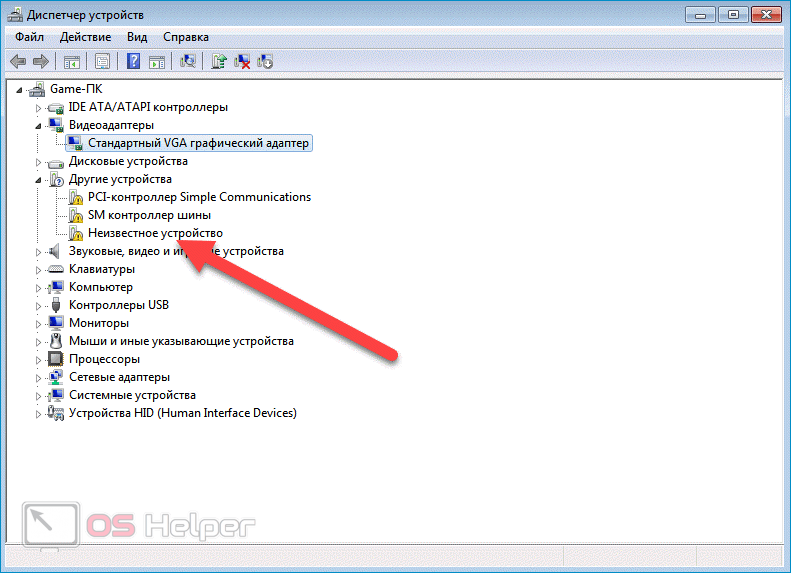Select the Game-ПК root label
Screen dimensions: 791x573
(x=76, y=89)
